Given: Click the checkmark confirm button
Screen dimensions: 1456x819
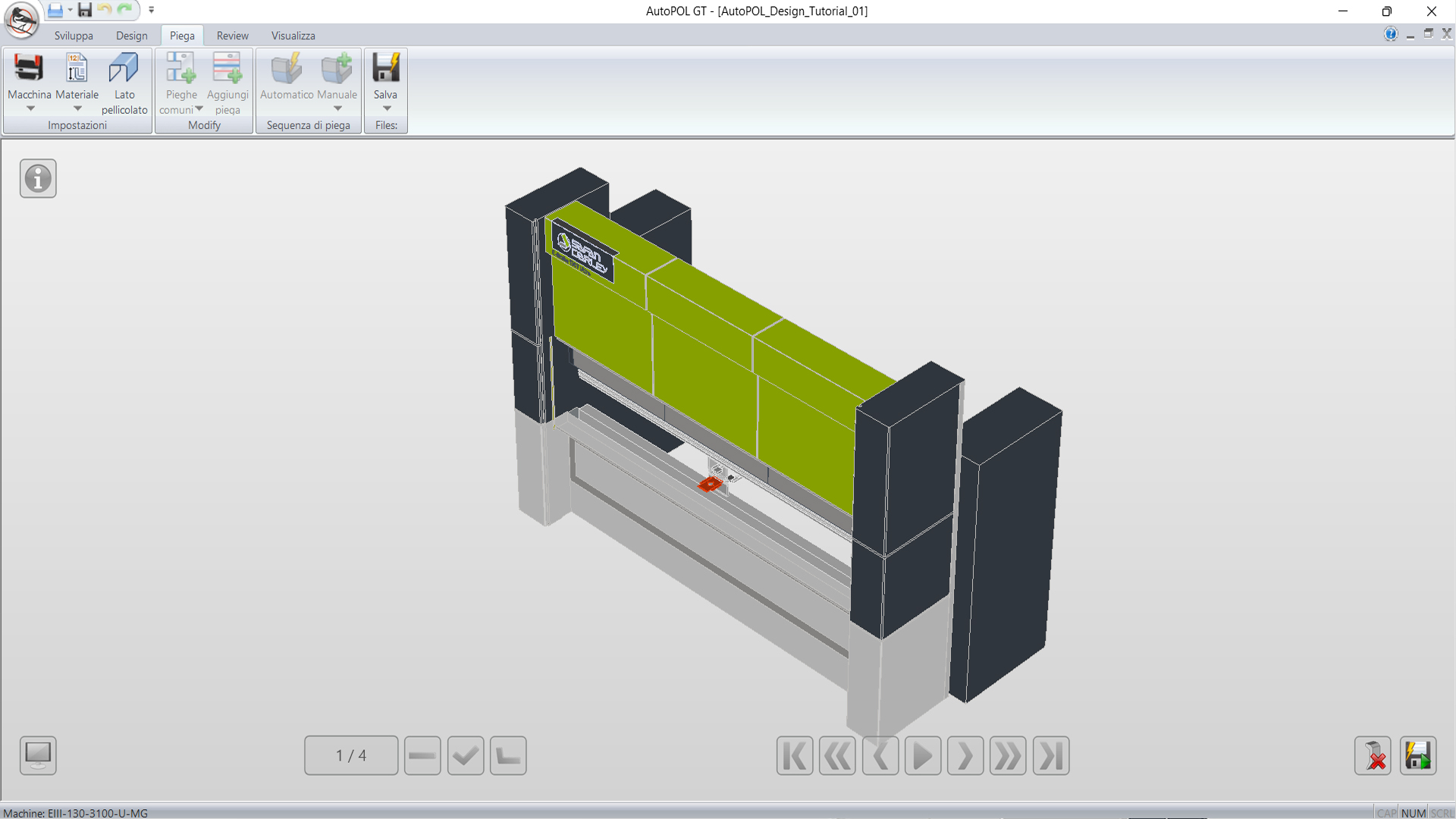Looking at the screenshot, I should (x=466, y=755).
